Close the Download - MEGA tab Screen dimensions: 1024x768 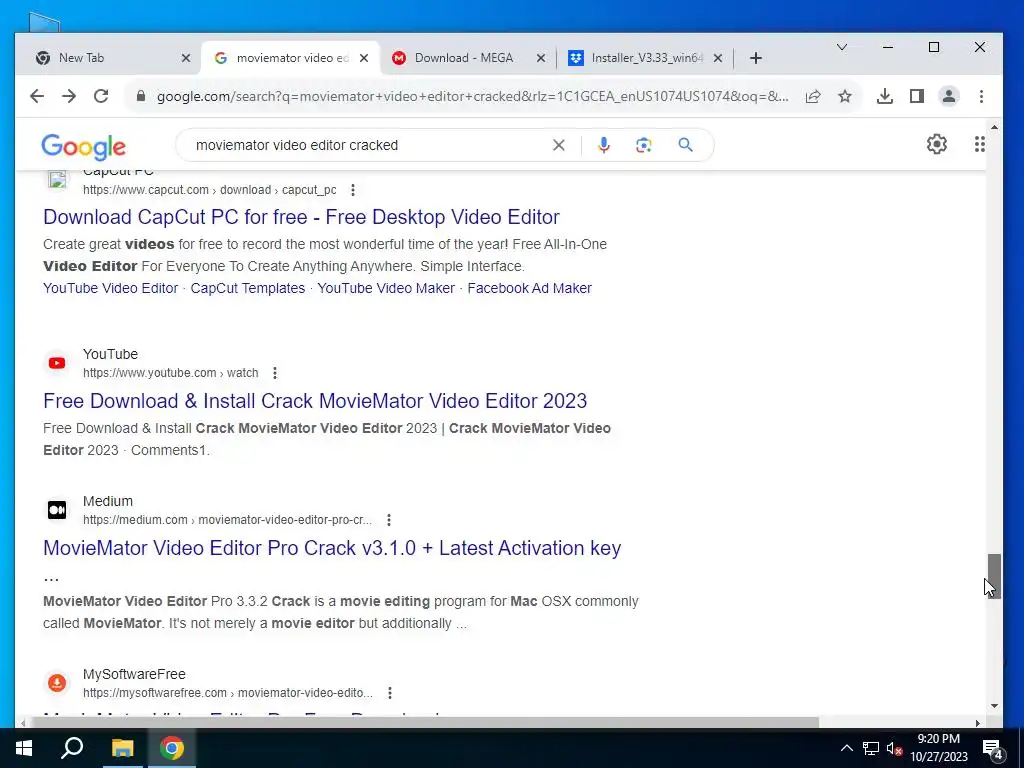point(541,58)
